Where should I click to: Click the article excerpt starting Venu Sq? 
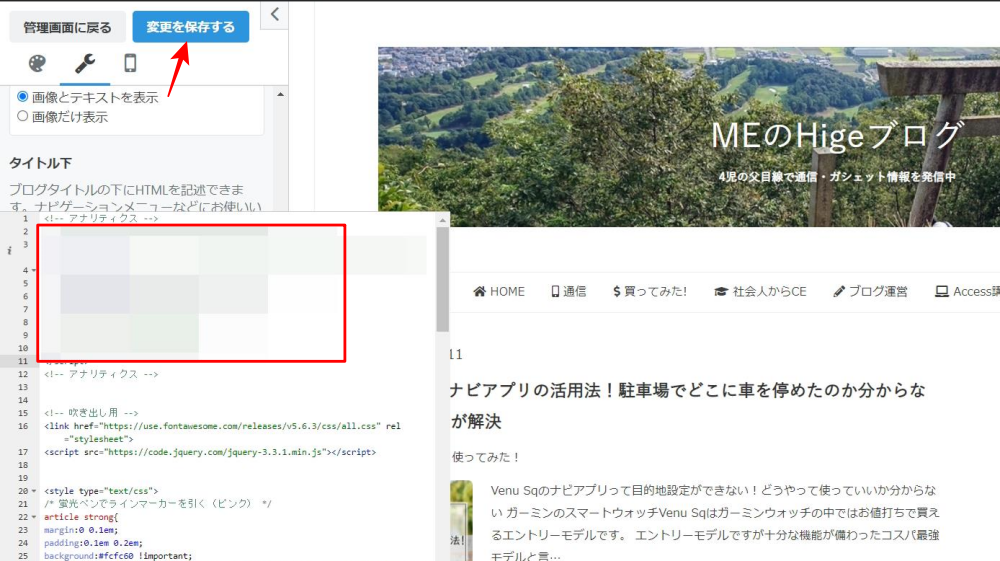715,523
